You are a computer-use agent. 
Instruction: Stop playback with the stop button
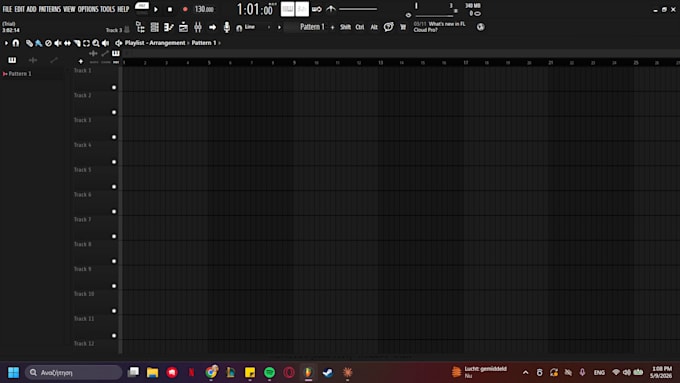pos(170,9)
